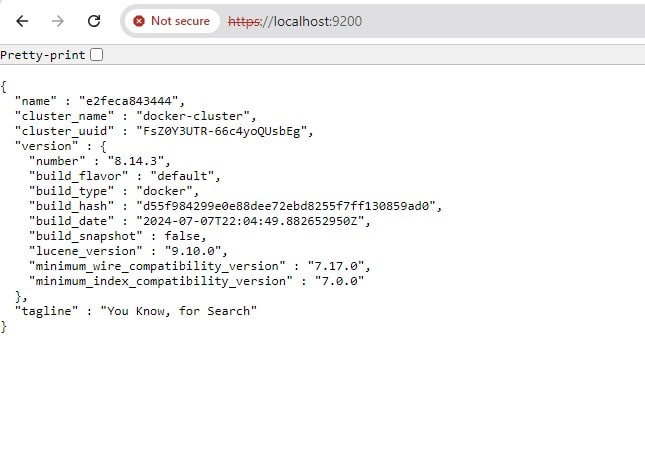645x460 pixels.
Task: Select the "docker-cluster" cluster name value
Action: (193, 116)
